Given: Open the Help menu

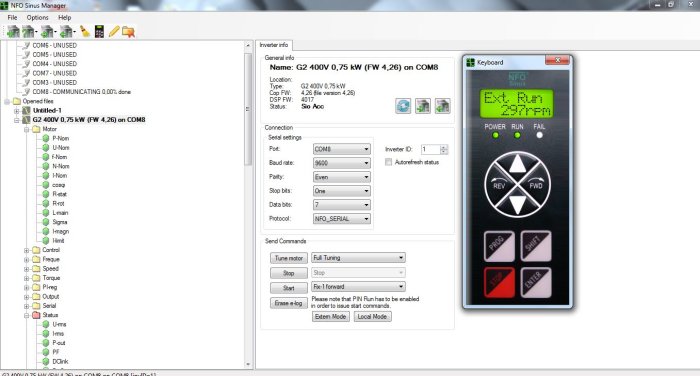Looking at the screenshot, I should click(64, 17).
